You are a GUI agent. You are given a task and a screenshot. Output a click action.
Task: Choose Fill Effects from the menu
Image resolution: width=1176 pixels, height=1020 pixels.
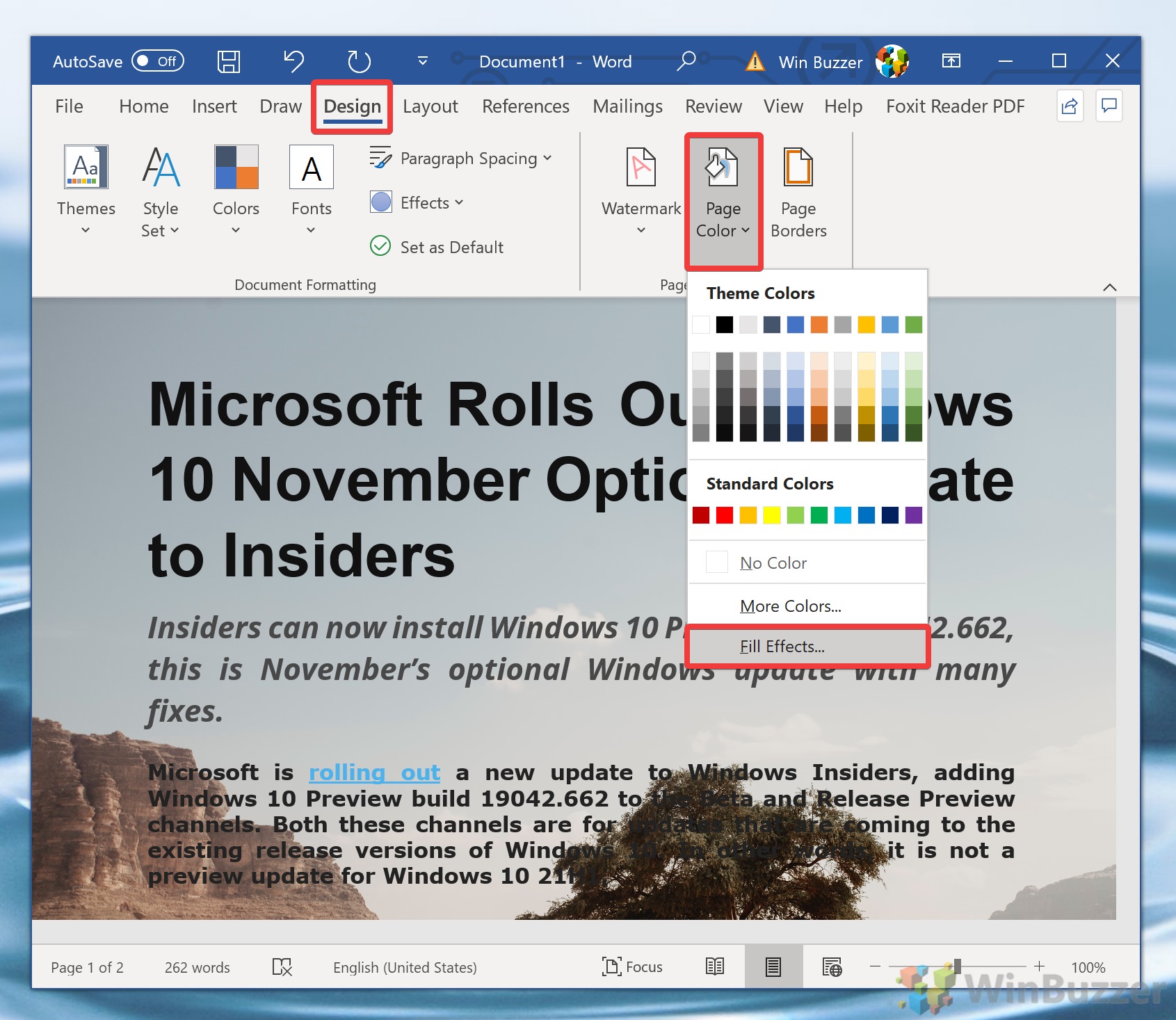click(x=782, y=647)
